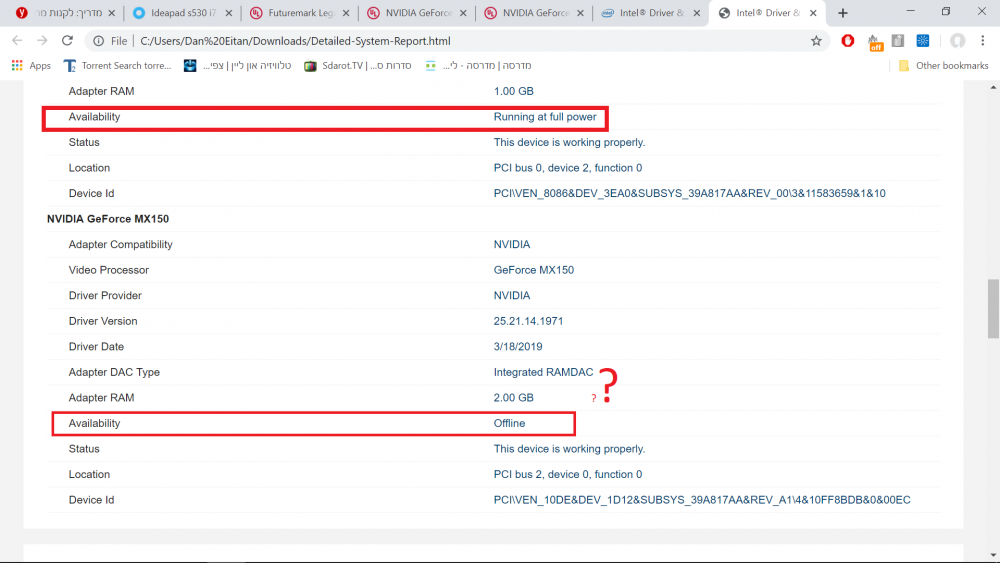
Task: Click the '2.00 GB' adapter RAM value
Action: pyautogui.click(x=513, y=398)
